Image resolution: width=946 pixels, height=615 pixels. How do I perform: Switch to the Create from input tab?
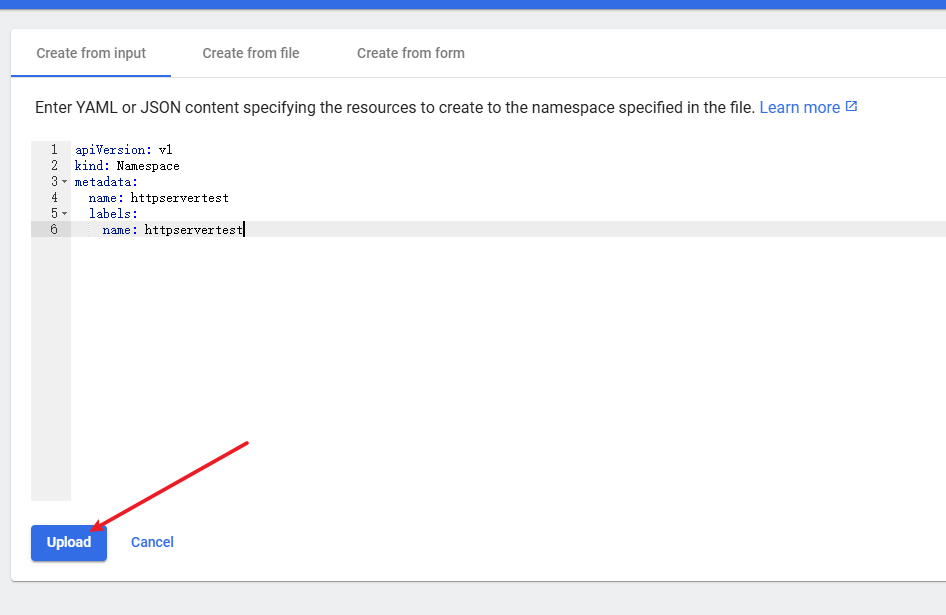click(91, 53)
